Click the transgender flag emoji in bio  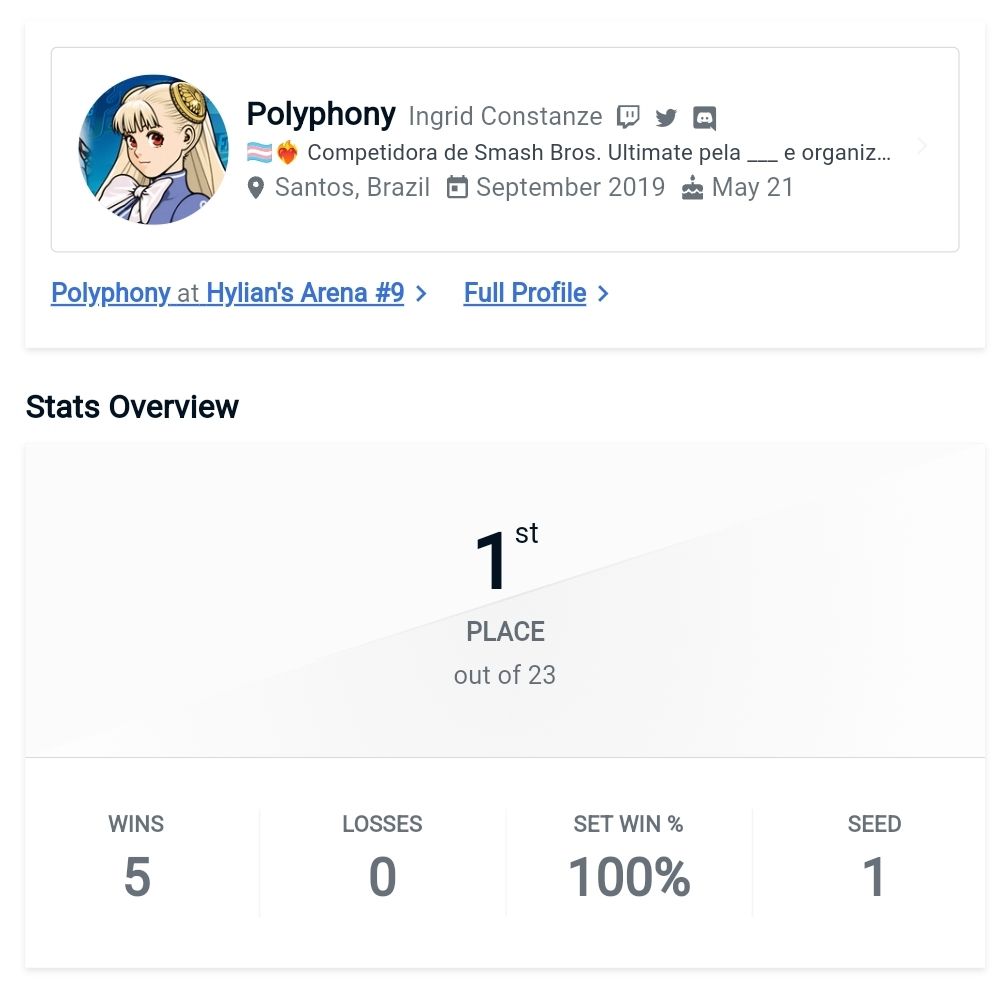tap(260, 152)
